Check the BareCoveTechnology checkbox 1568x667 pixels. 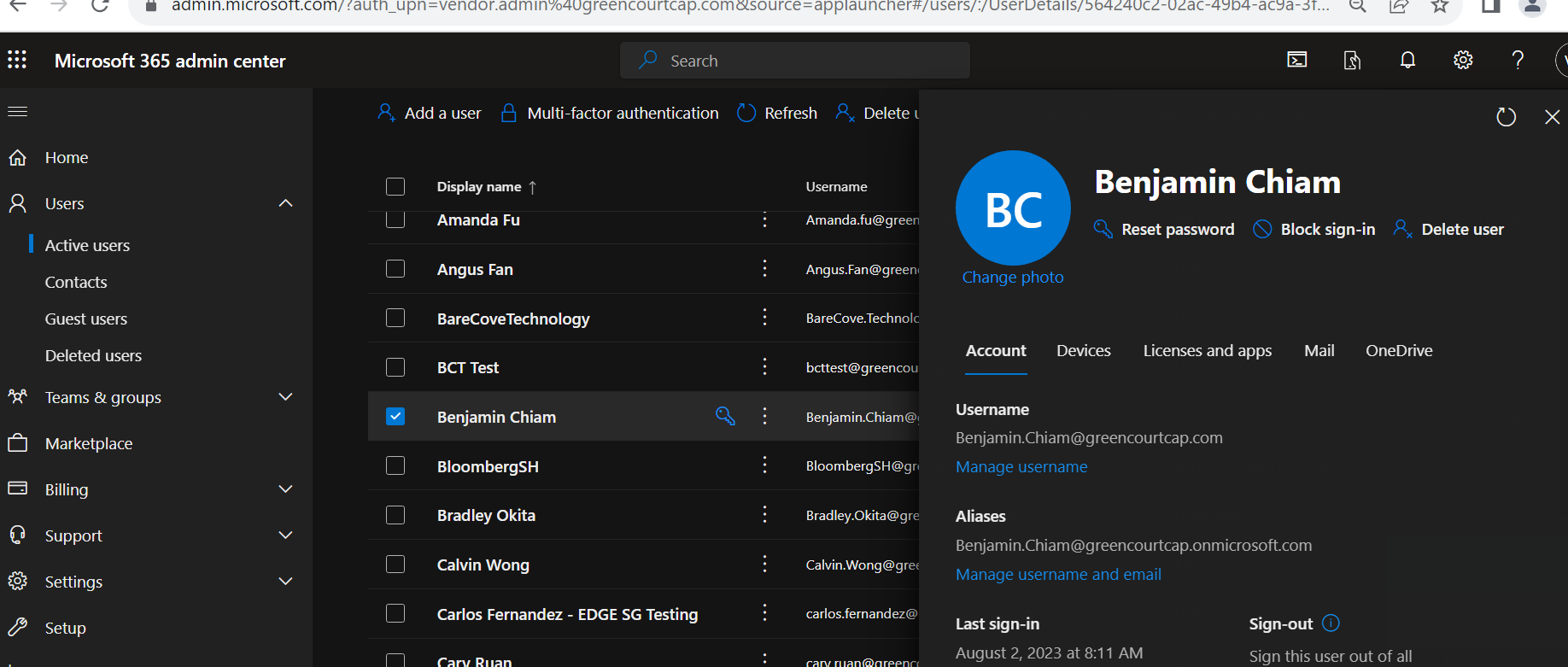click(395, 318)
